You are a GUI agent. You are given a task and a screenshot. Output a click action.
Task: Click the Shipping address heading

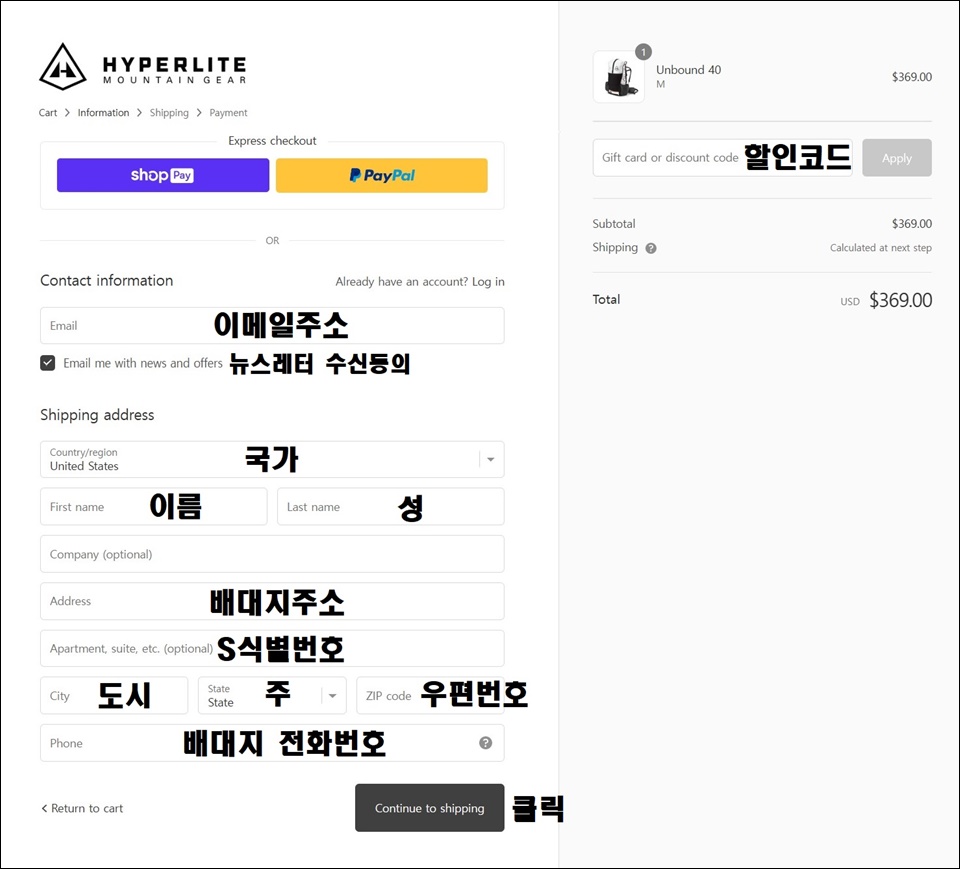click(97, 415)
